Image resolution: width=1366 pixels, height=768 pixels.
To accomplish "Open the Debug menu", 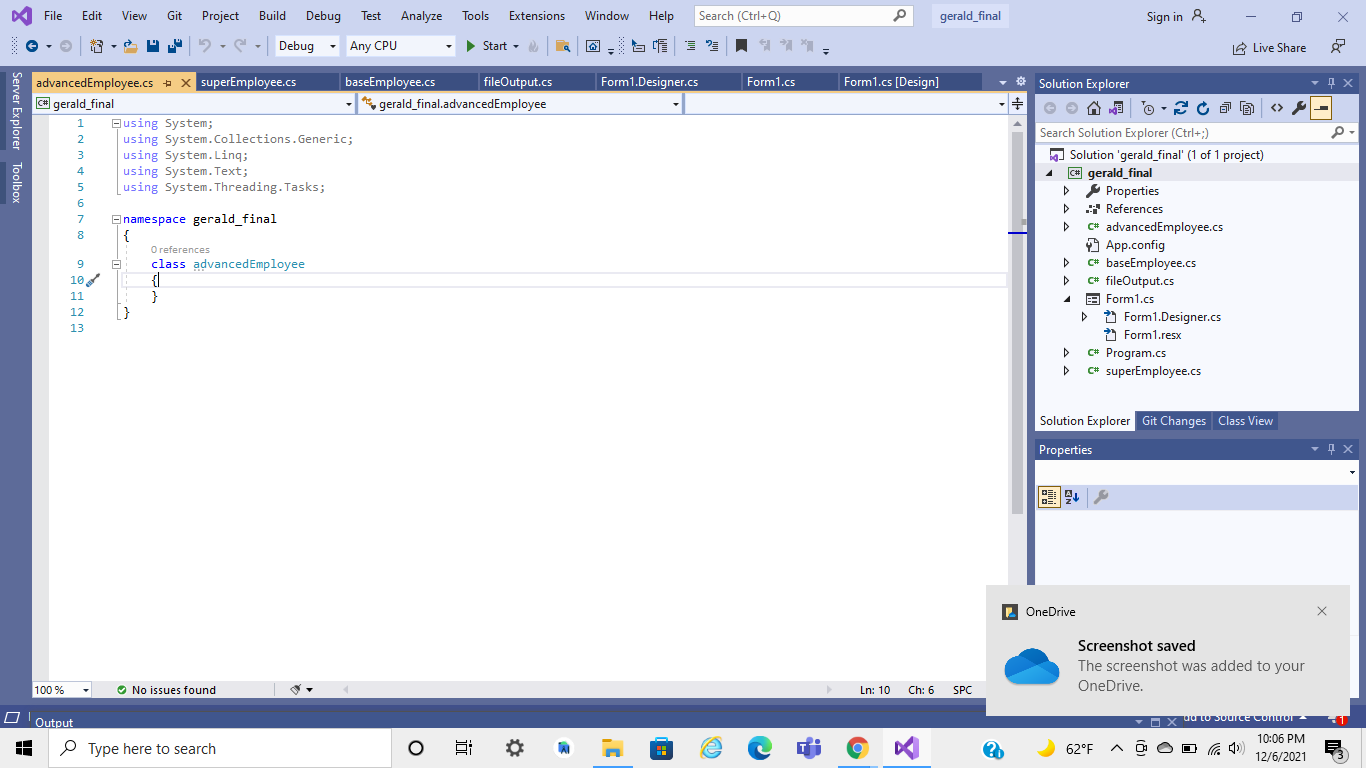I will click(x=322, y=15).
